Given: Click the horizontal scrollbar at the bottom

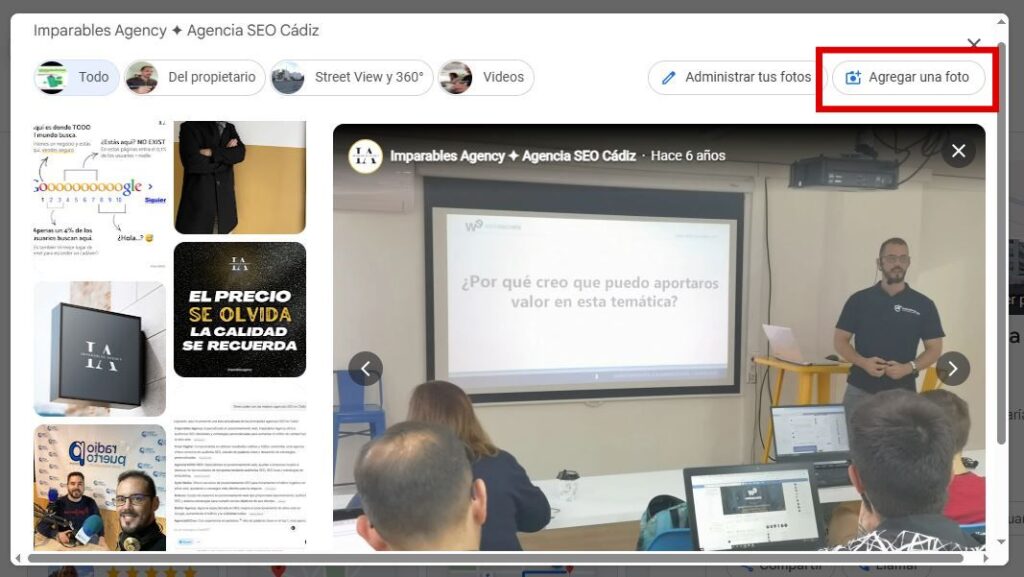Looking at the screenshot, I should pyautogui.click(x=490, y=558).
